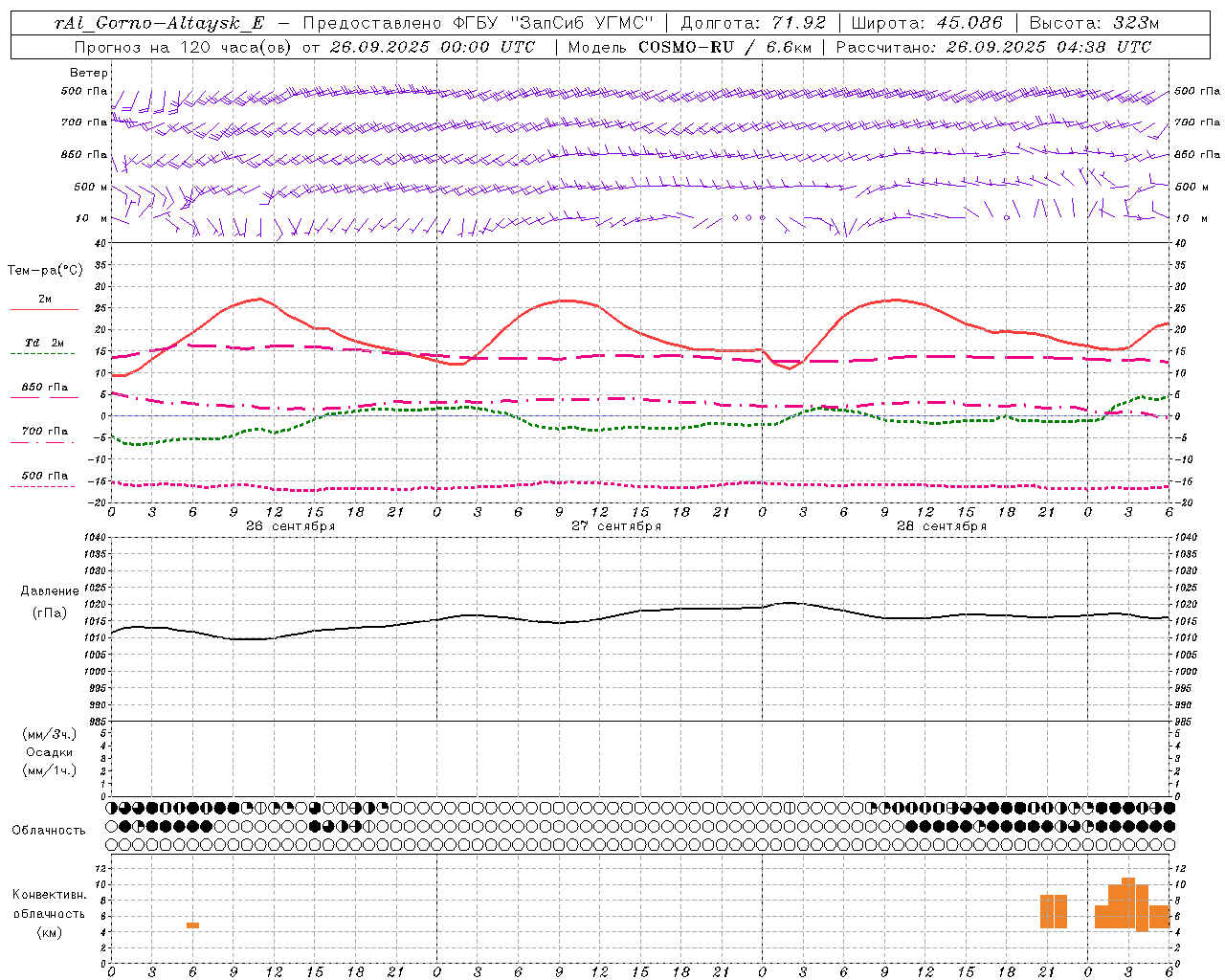The width and height of the screenshot is (1225, 980).
Task: Click the 850 гПа entry in temperature legend
Action: pyautogui.click(x=45, y=388)
